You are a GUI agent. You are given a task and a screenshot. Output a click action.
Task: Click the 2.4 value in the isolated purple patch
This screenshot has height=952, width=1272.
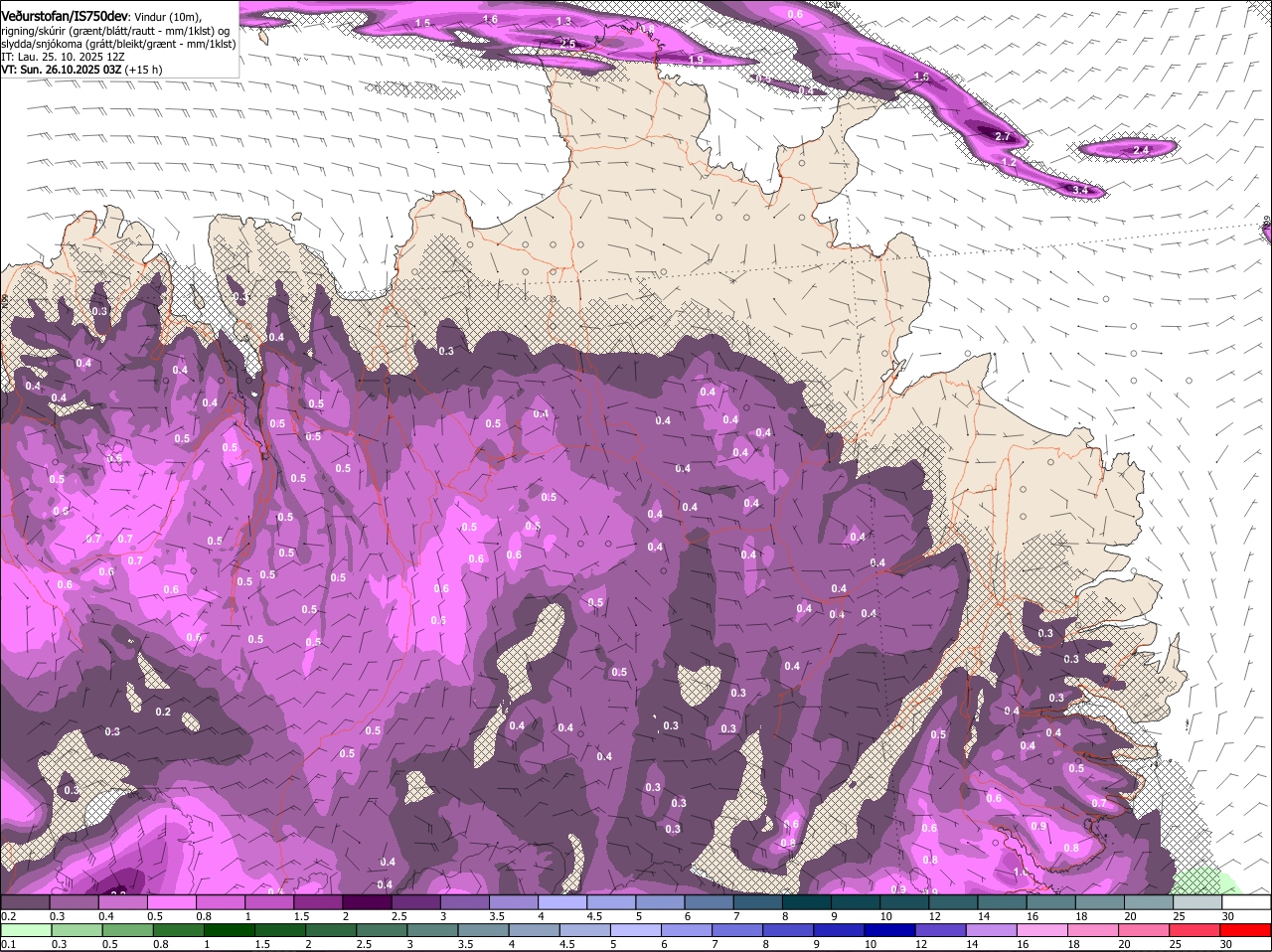[x=1140, y=150]
